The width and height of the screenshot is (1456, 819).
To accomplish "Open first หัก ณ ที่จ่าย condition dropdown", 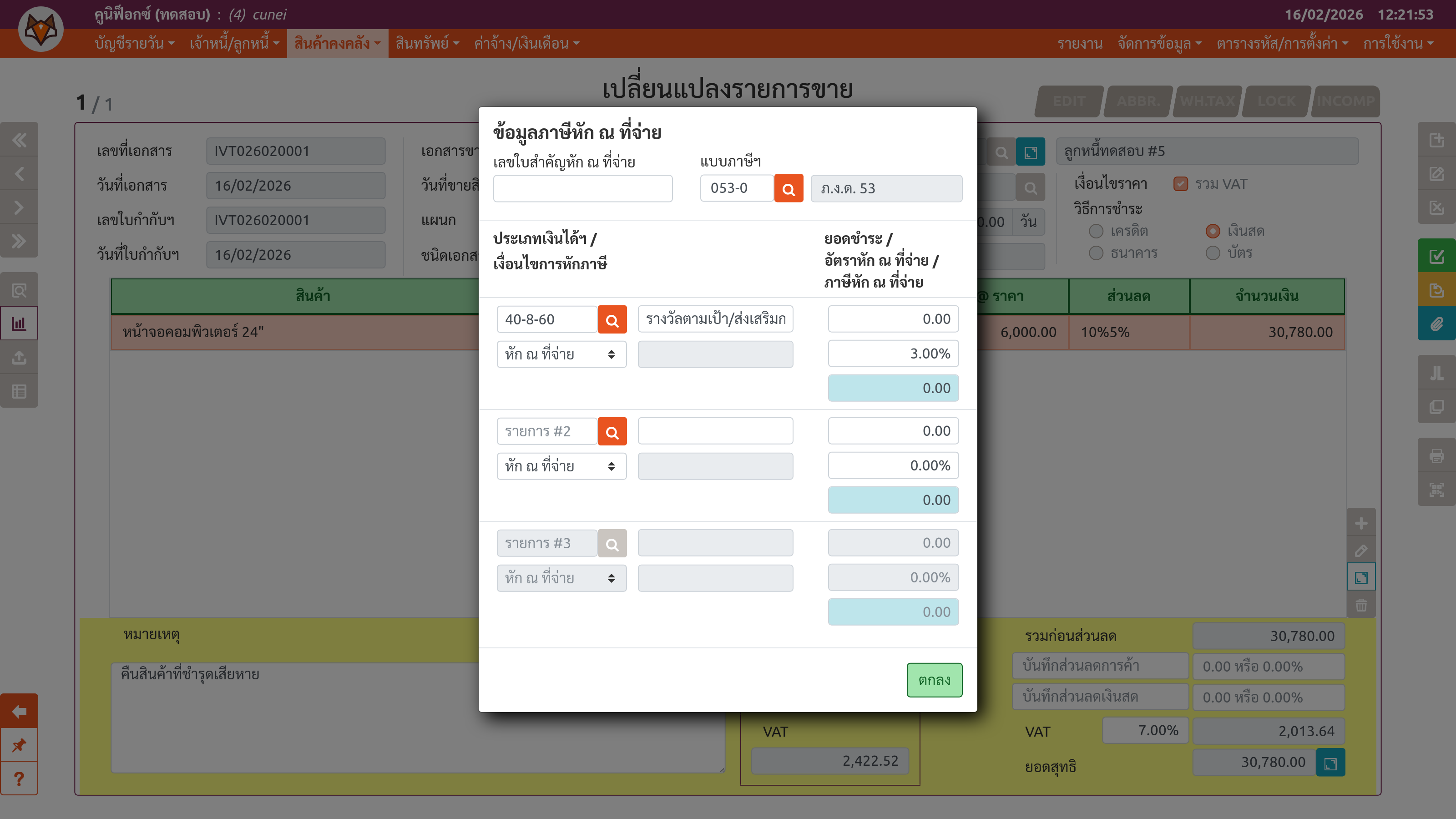I will click(x=561, y=354).
